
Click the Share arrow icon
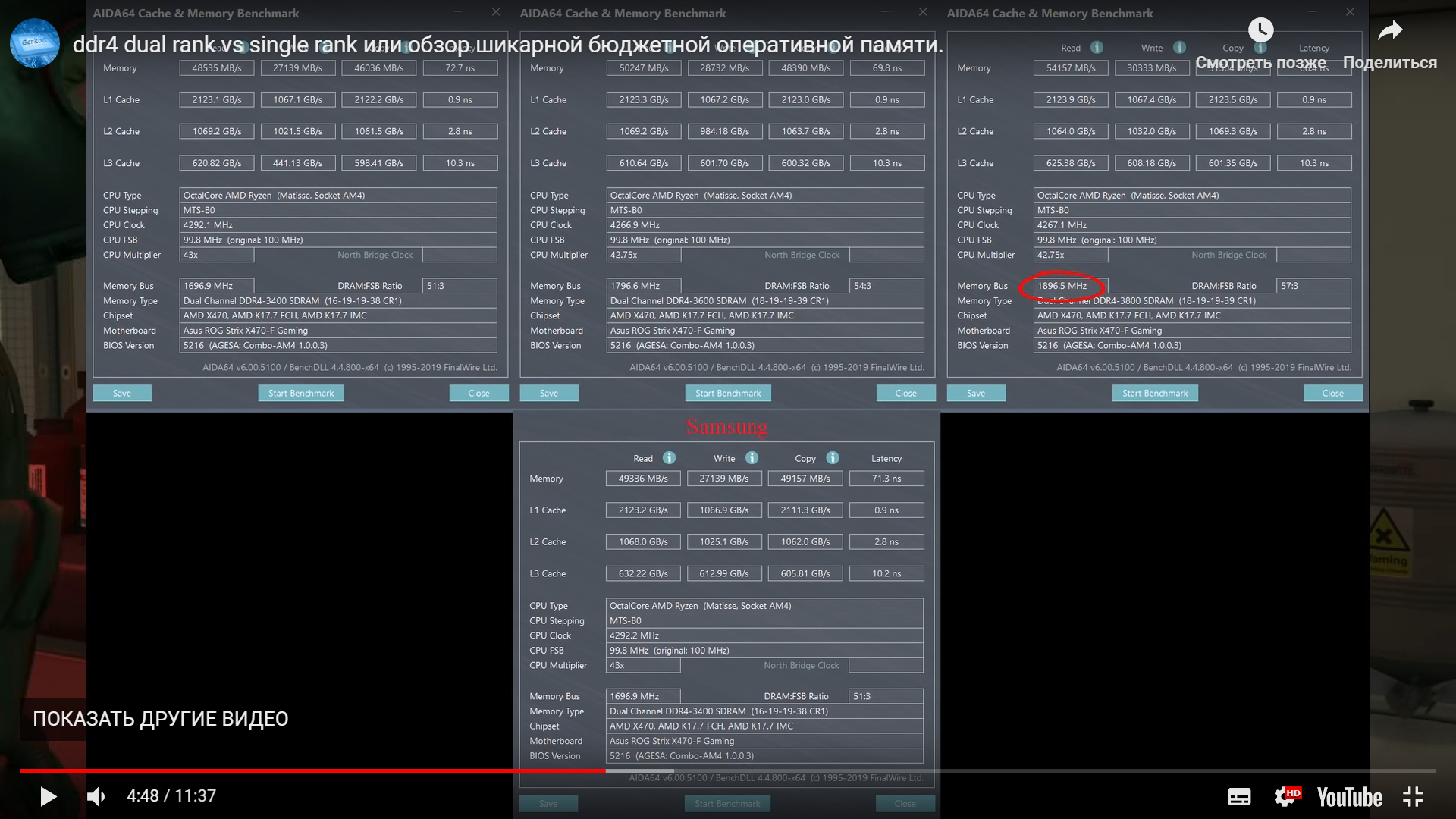[x=1389, y=31]
